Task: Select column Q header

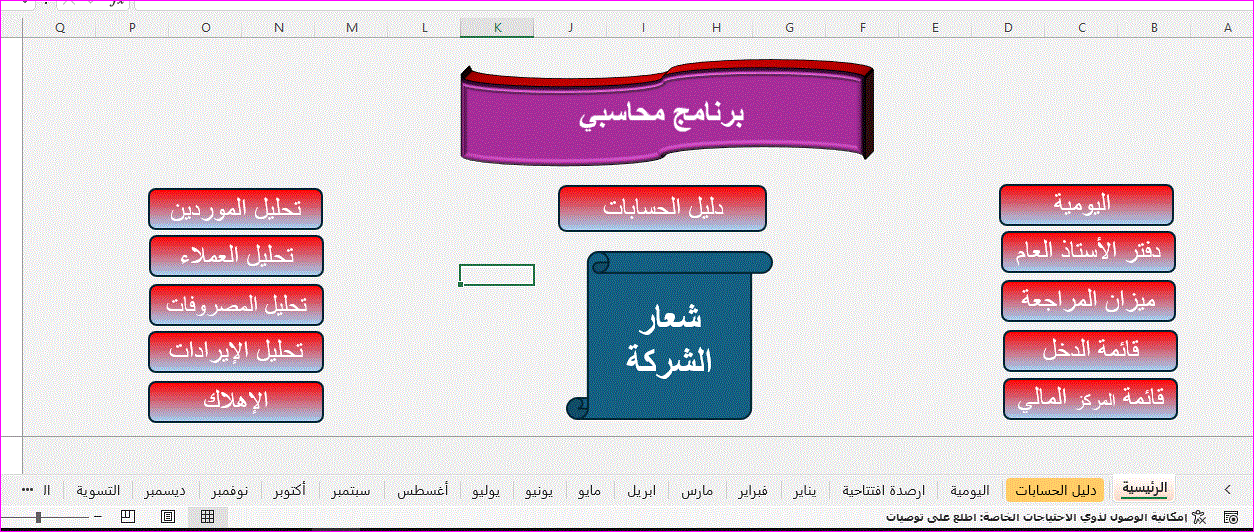Action: tap(60, 29)
